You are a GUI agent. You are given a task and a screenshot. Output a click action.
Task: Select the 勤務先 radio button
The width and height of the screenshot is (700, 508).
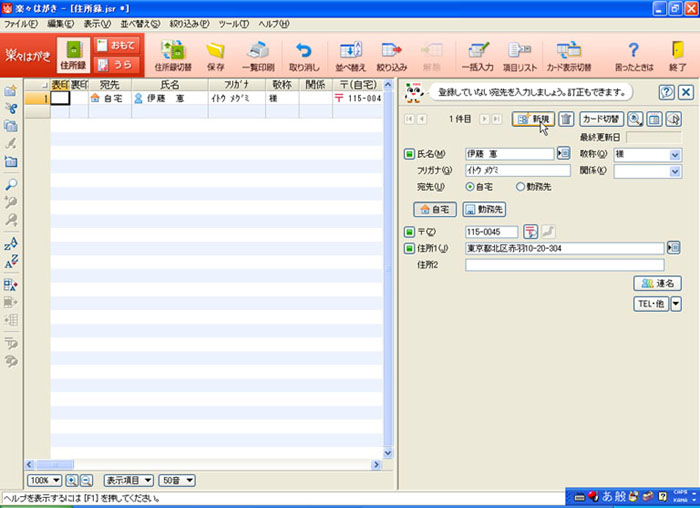(x=520, y=187)
